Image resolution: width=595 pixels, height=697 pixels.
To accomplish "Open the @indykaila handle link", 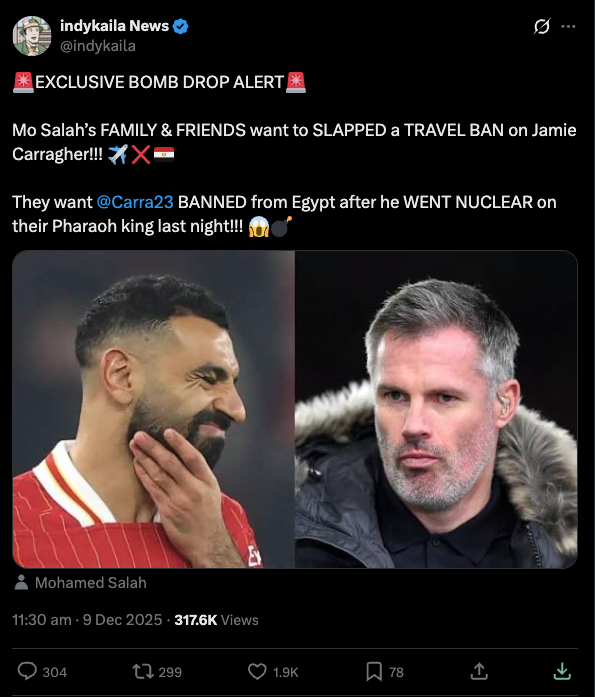I will point(98,46).
